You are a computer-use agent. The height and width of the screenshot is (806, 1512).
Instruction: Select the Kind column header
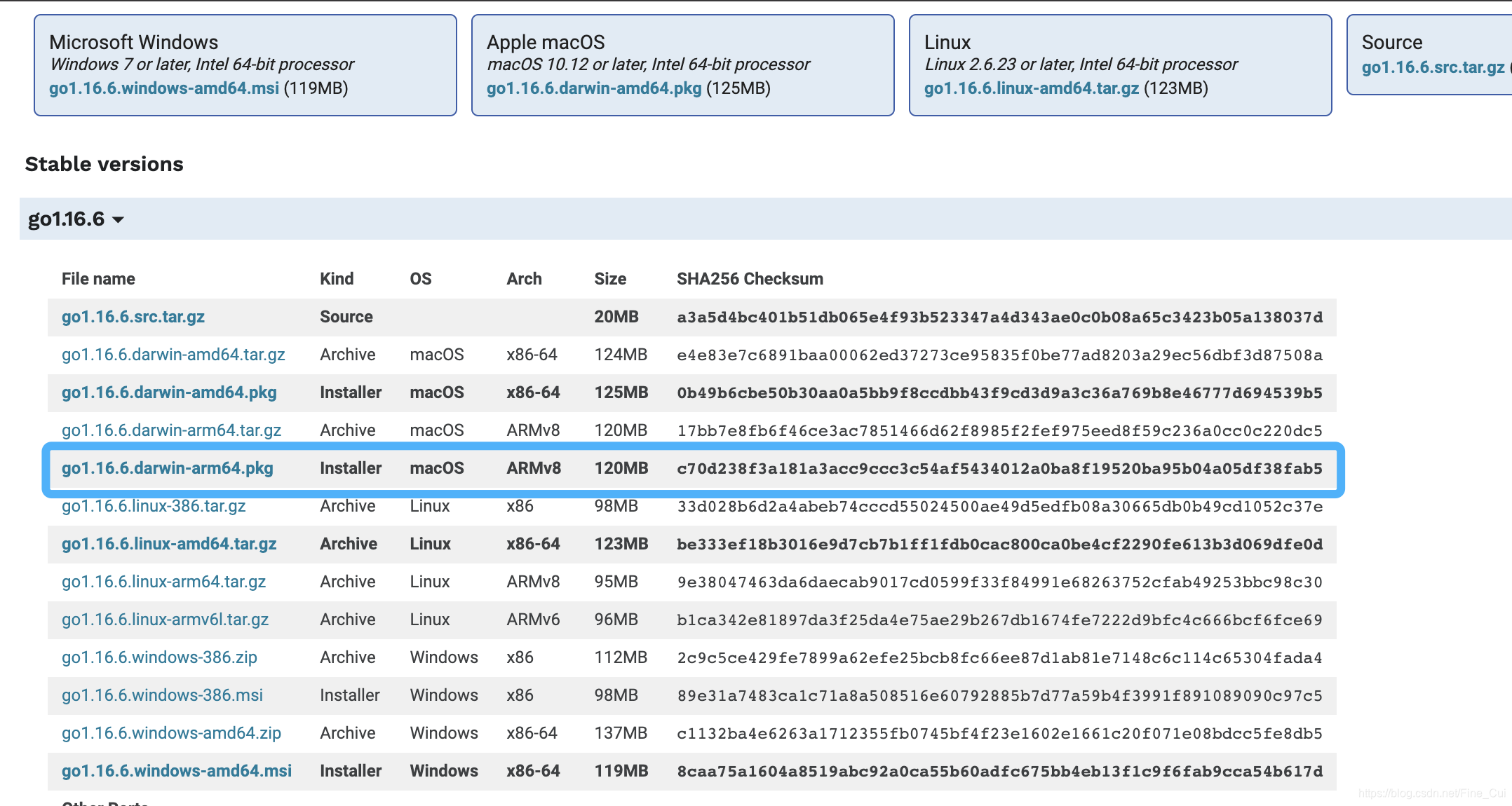pyautogui.click(x=337, y=279)
